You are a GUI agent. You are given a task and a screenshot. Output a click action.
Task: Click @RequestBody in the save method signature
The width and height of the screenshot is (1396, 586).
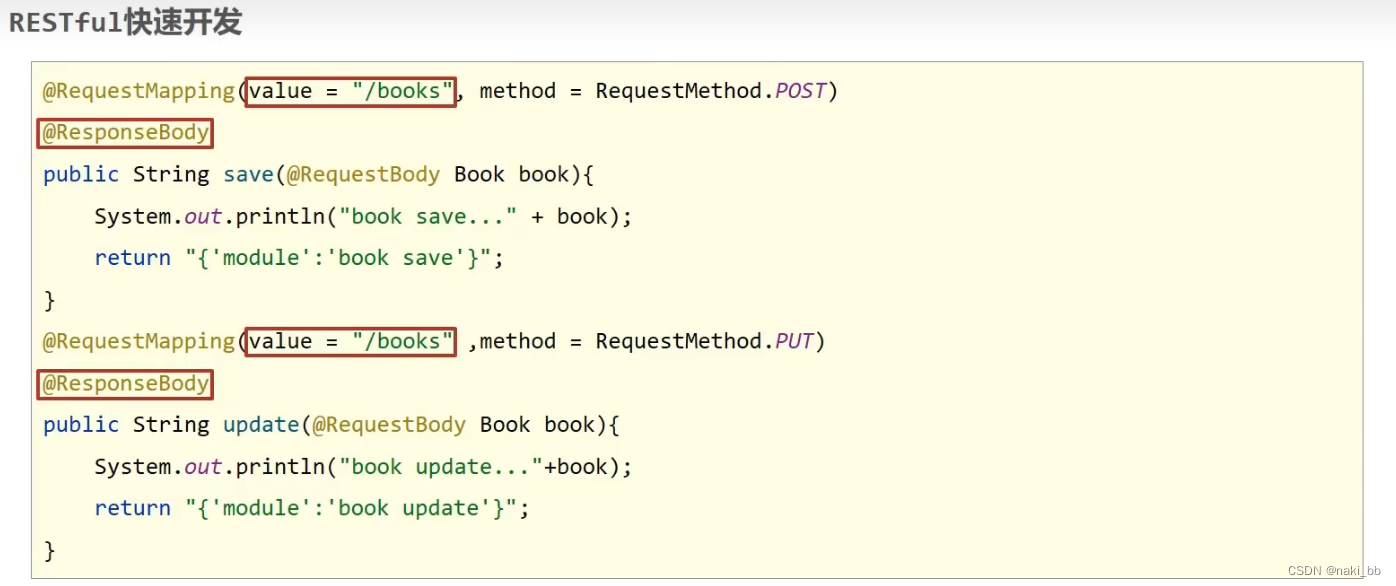(x=363, y=174)
